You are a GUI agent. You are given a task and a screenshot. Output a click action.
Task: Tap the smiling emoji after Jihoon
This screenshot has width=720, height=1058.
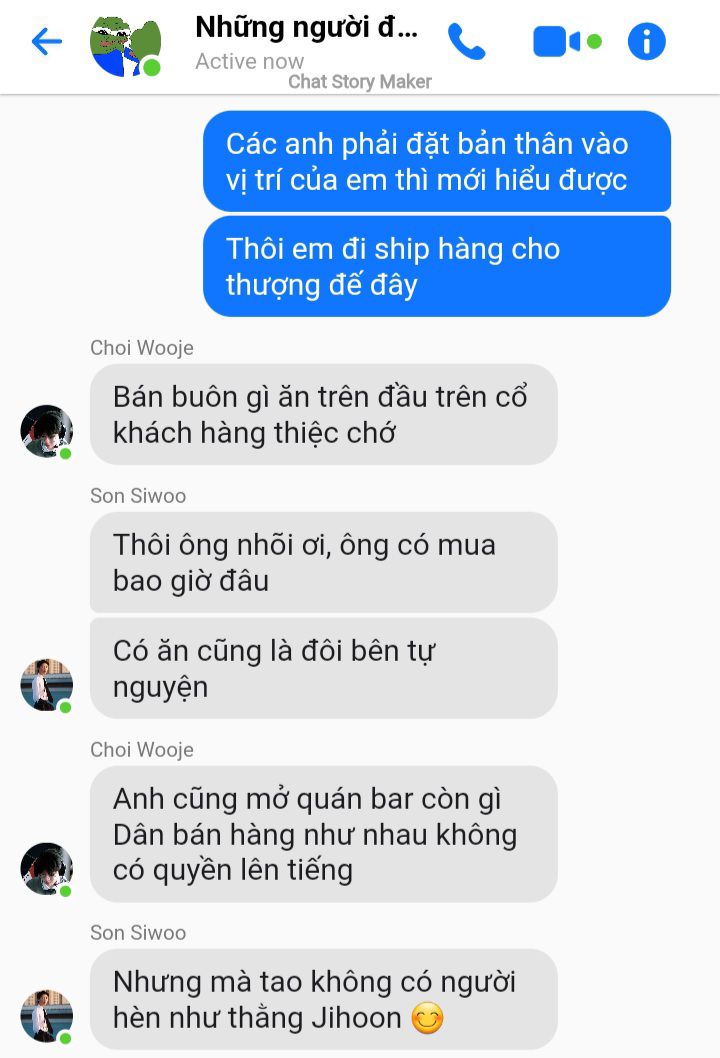coord(428,1018)
